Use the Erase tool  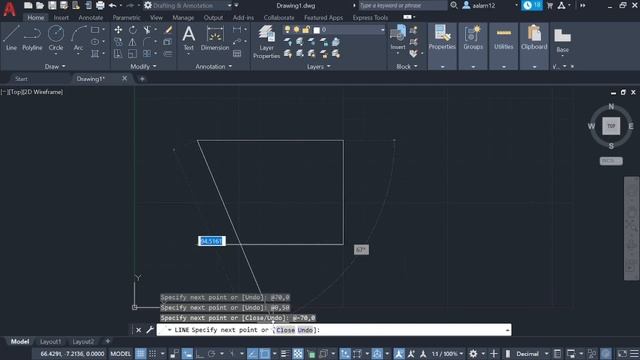pyautogui.click(x=168, y=30)
